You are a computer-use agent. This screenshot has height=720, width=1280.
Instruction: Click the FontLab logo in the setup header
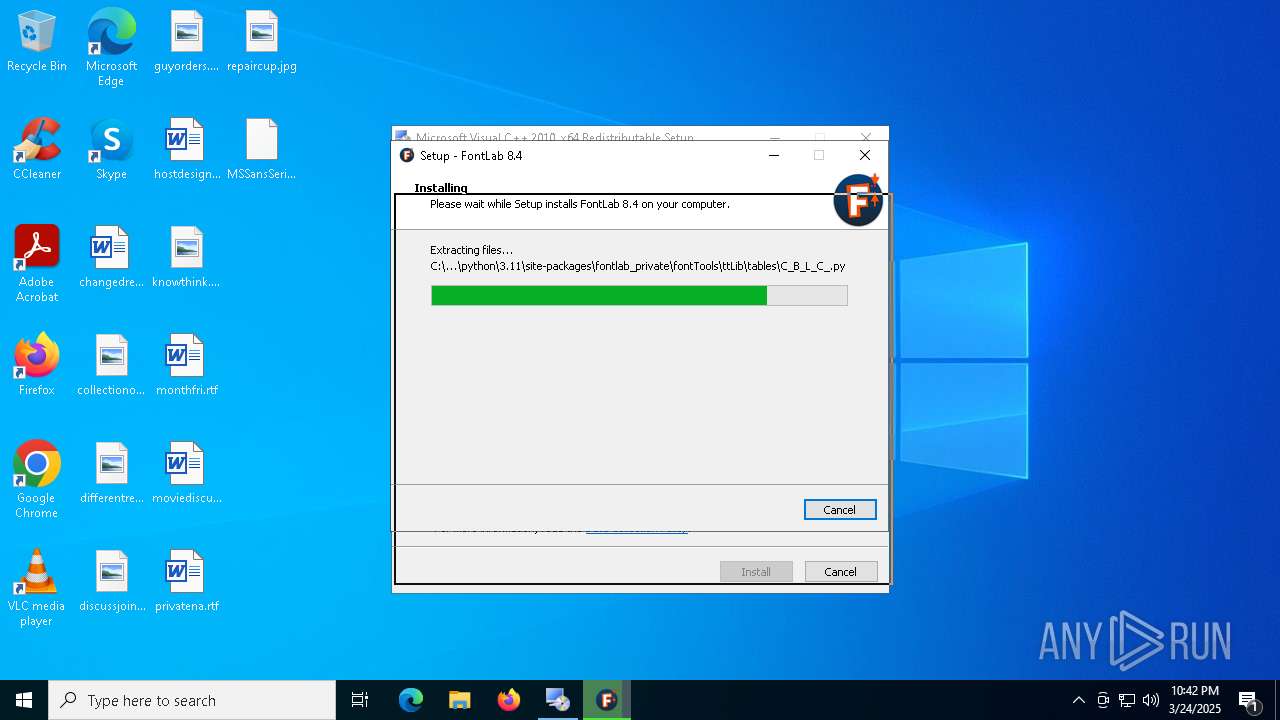pyautogui.click(x=858, y=200)
